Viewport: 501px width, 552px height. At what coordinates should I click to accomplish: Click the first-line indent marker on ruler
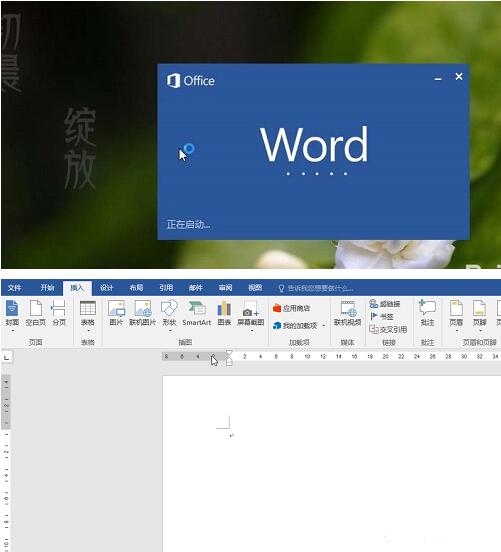(229, 353)
